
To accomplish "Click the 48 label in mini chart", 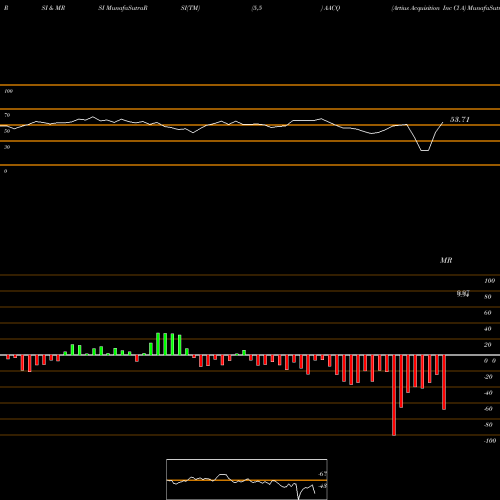I will tap(322, 486).
